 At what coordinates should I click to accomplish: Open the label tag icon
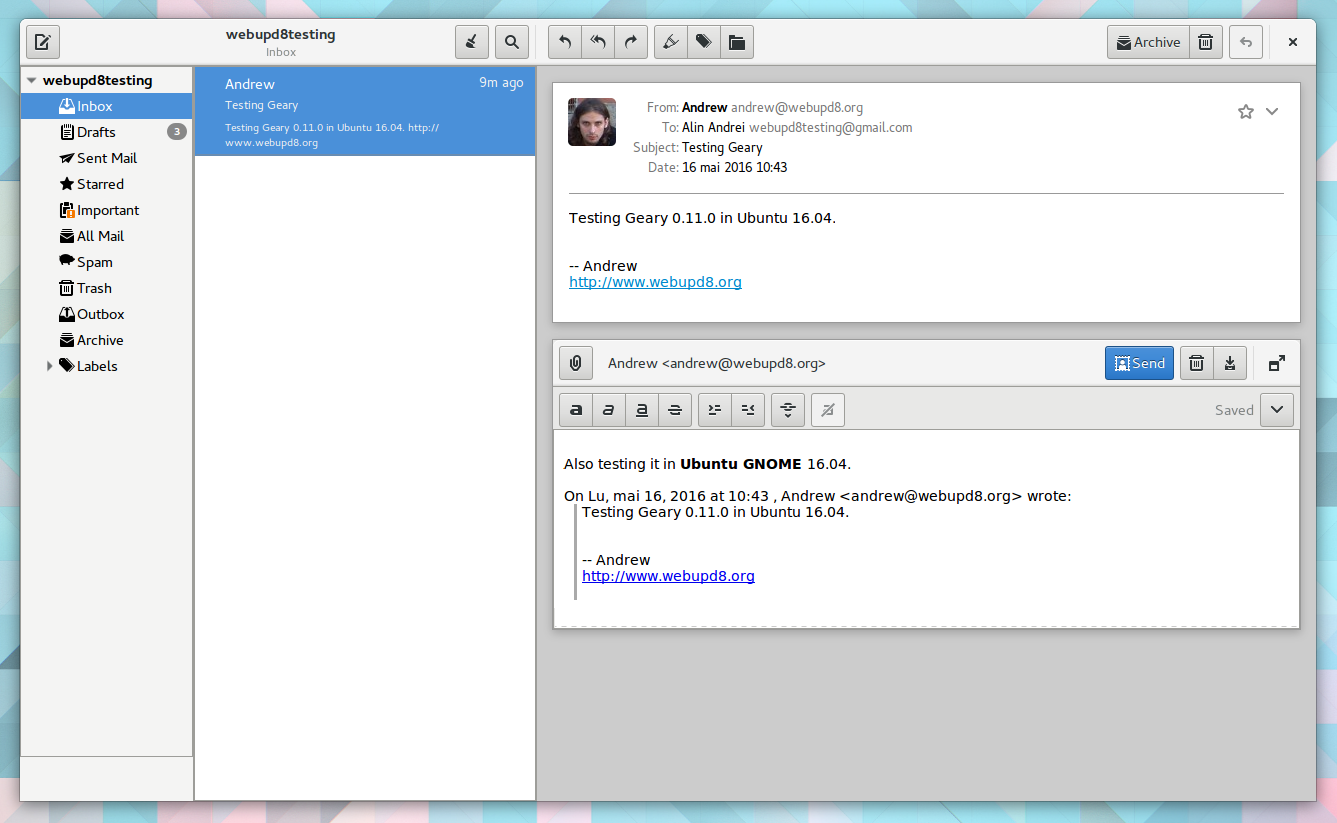[703, 42]
